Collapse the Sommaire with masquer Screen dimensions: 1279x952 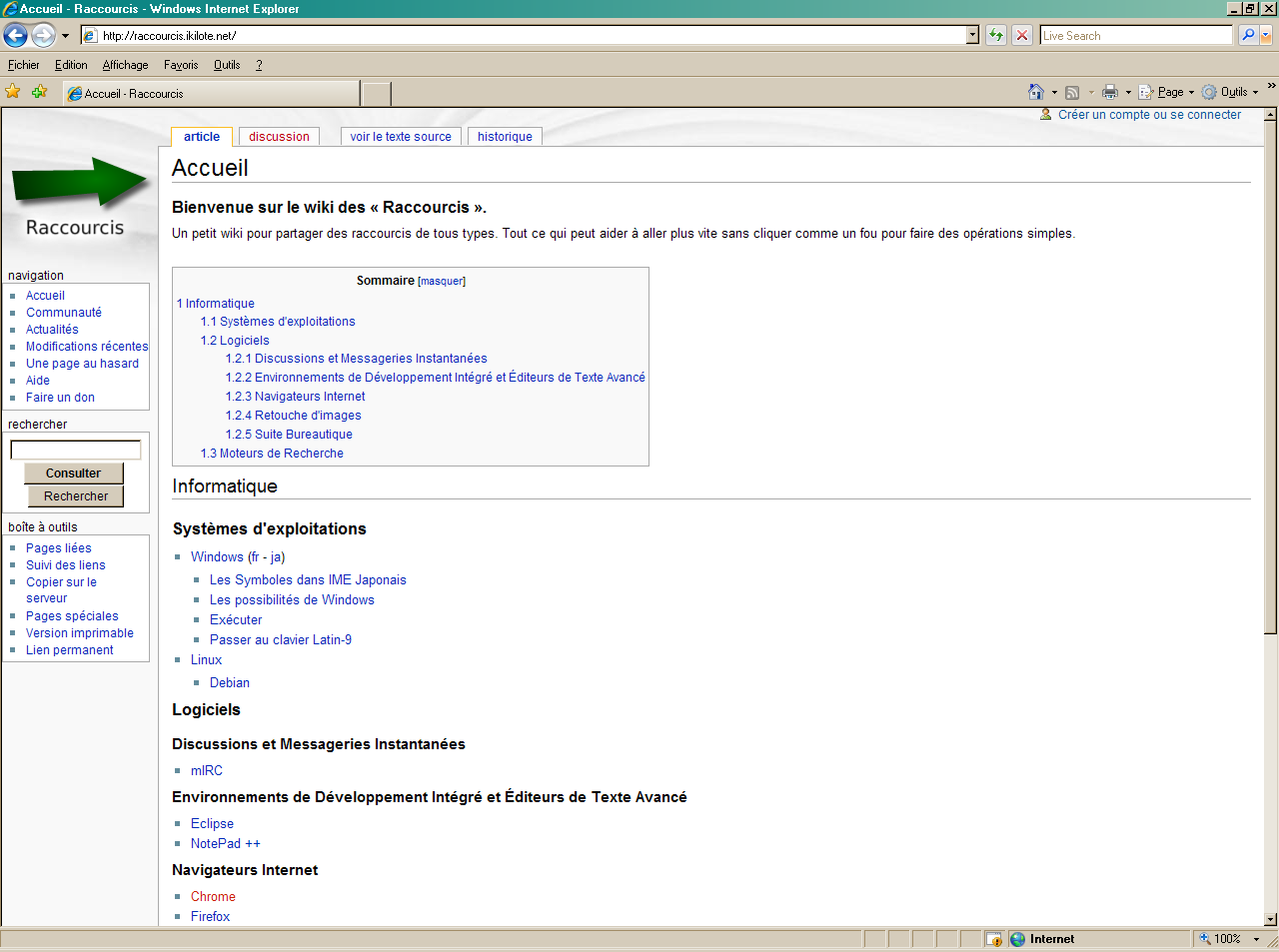(442, 282)
